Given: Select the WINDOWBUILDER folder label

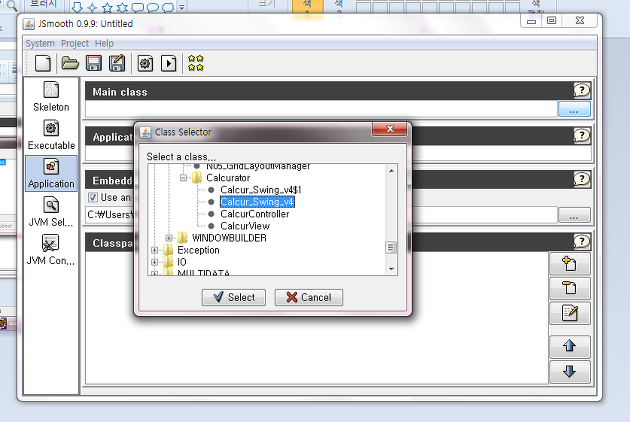Looking at the screenshot, I should (x=229, y=238).
